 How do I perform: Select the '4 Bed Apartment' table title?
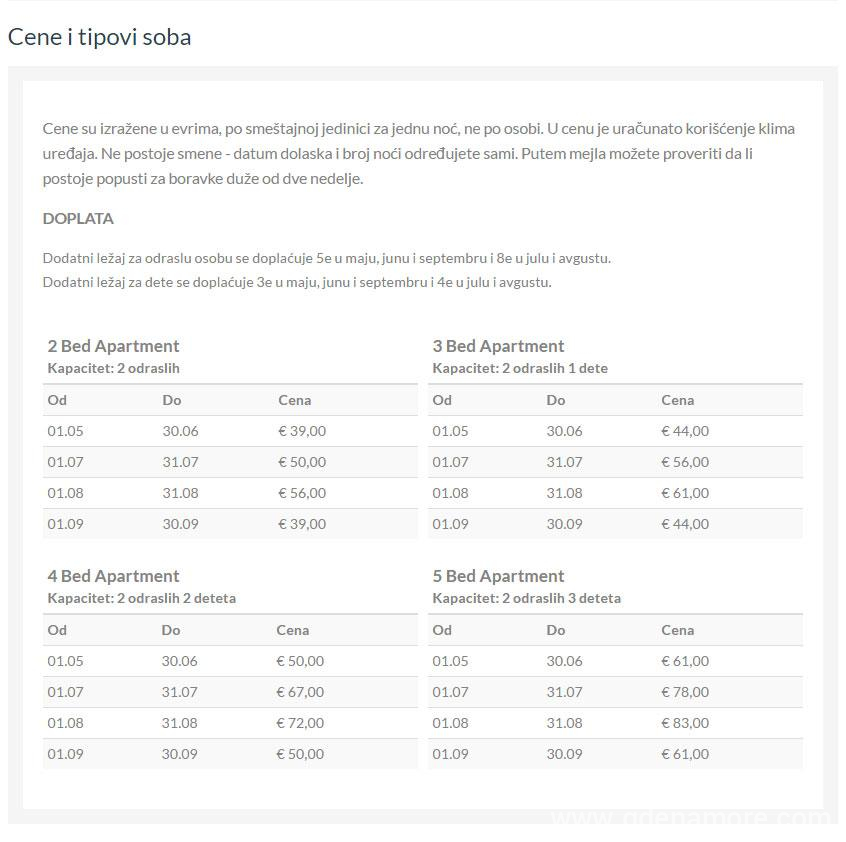[114, 576]
